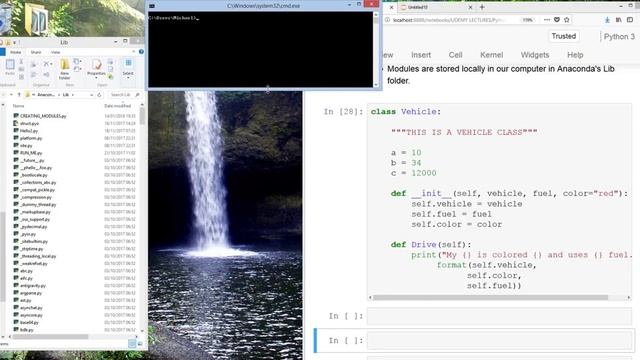Click the Trusted notebook button
Screen dimensions: 640x360
[564, 36]
